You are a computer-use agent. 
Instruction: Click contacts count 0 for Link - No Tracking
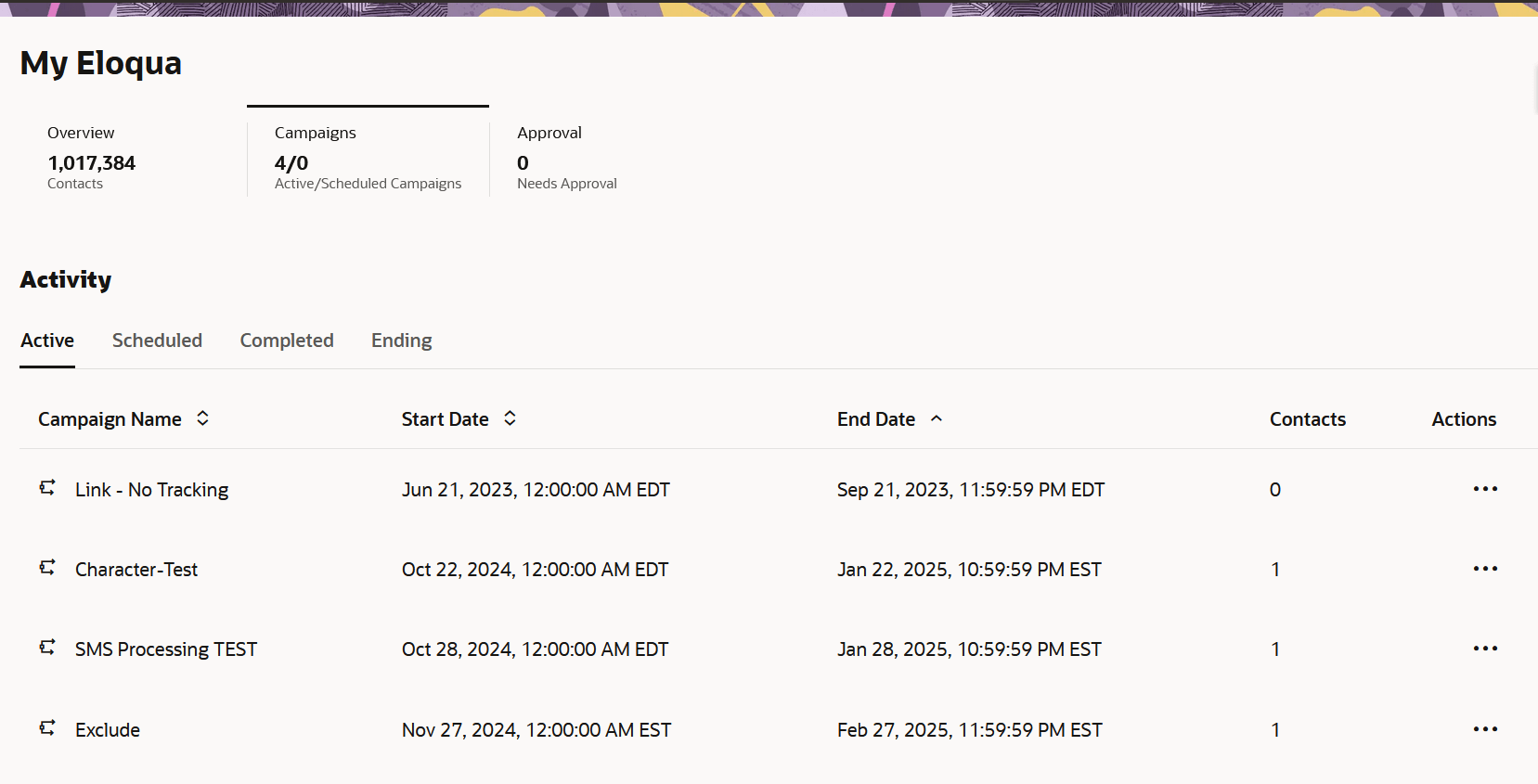point(1275,490)
